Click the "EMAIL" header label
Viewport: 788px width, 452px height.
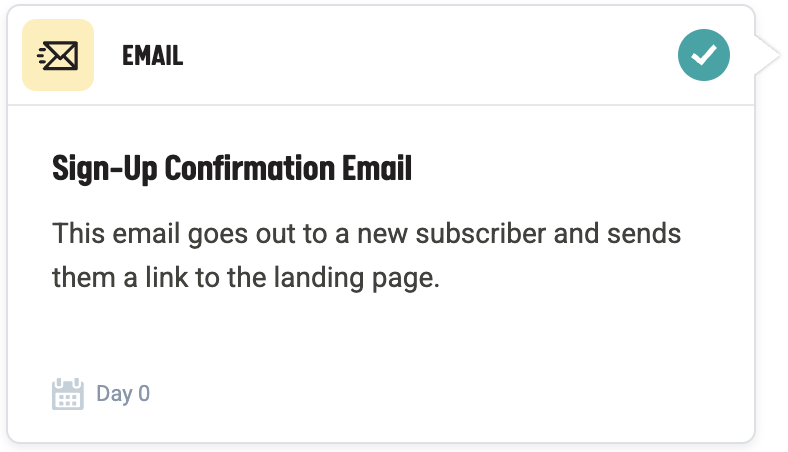[152, 56]
